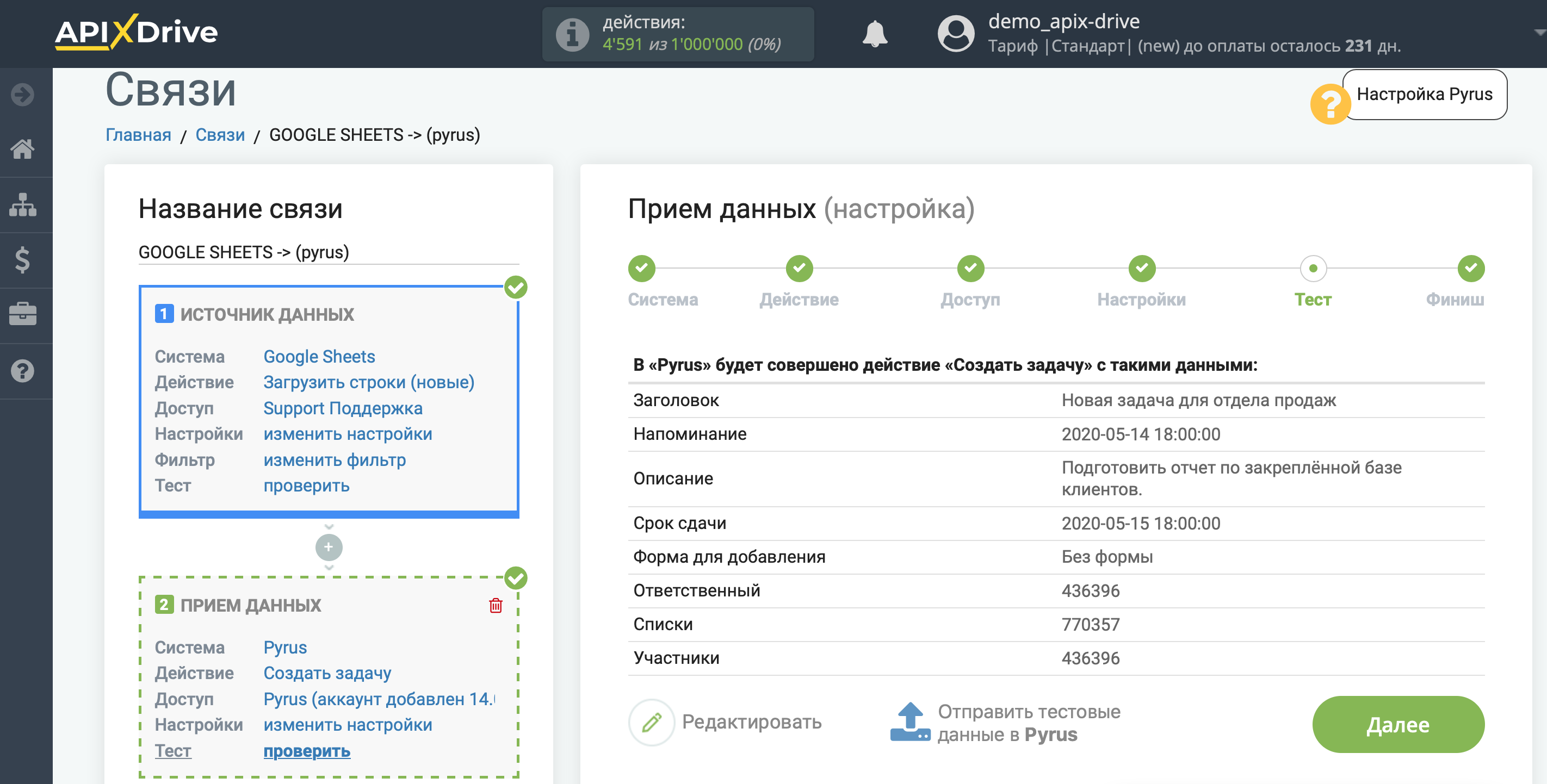Go to Действие step
This screenshot has height=784, width=1547.
tap(799, 300)
